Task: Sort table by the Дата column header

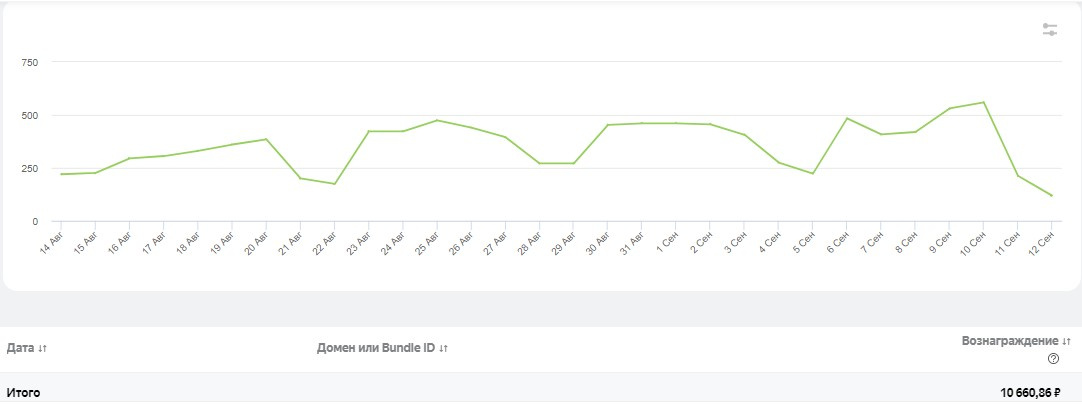Action: click(20, 348)
